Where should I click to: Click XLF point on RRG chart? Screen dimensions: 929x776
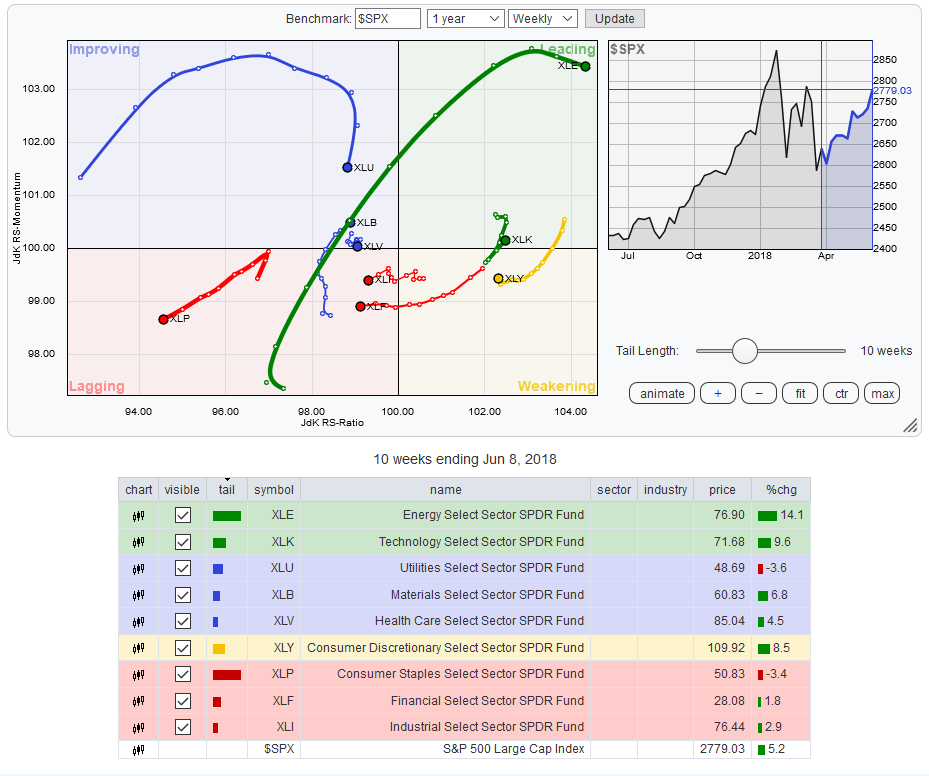[x=360, y=306]
